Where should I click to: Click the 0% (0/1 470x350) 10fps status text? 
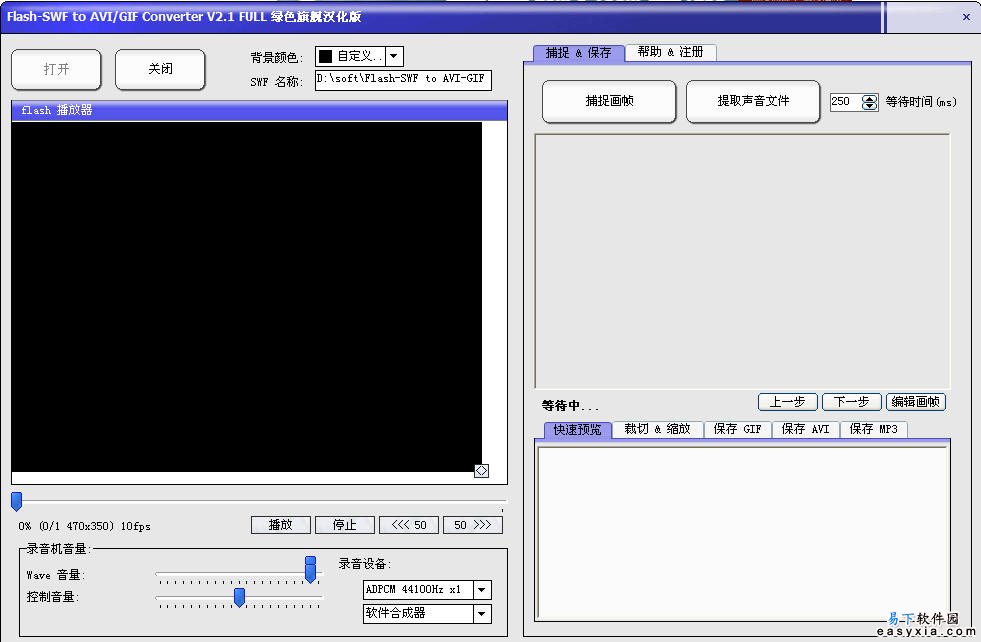(84, 526)
